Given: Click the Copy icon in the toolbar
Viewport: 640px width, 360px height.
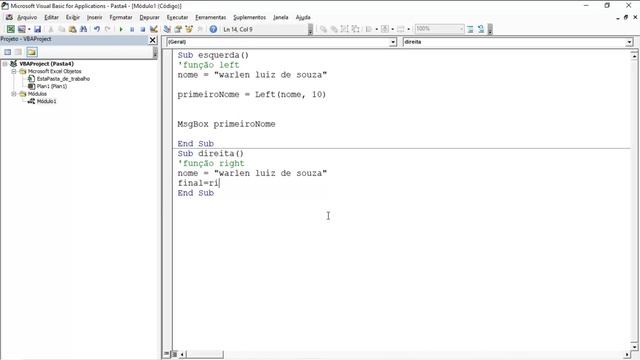Looking at the screenshot, I should tap(62, 29).
